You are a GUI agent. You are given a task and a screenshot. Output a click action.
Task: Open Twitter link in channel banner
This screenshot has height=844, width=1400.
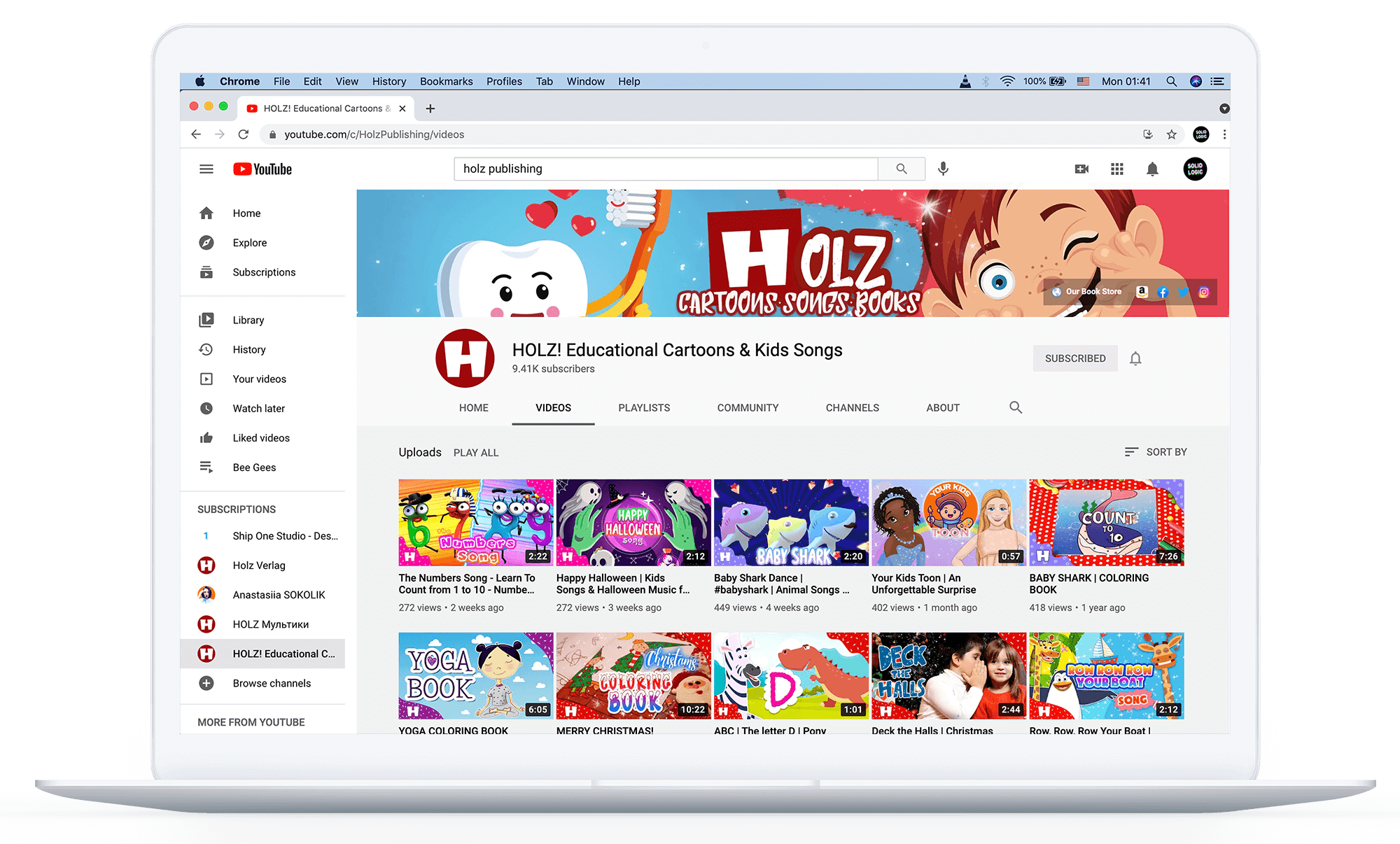(1183, 292)
